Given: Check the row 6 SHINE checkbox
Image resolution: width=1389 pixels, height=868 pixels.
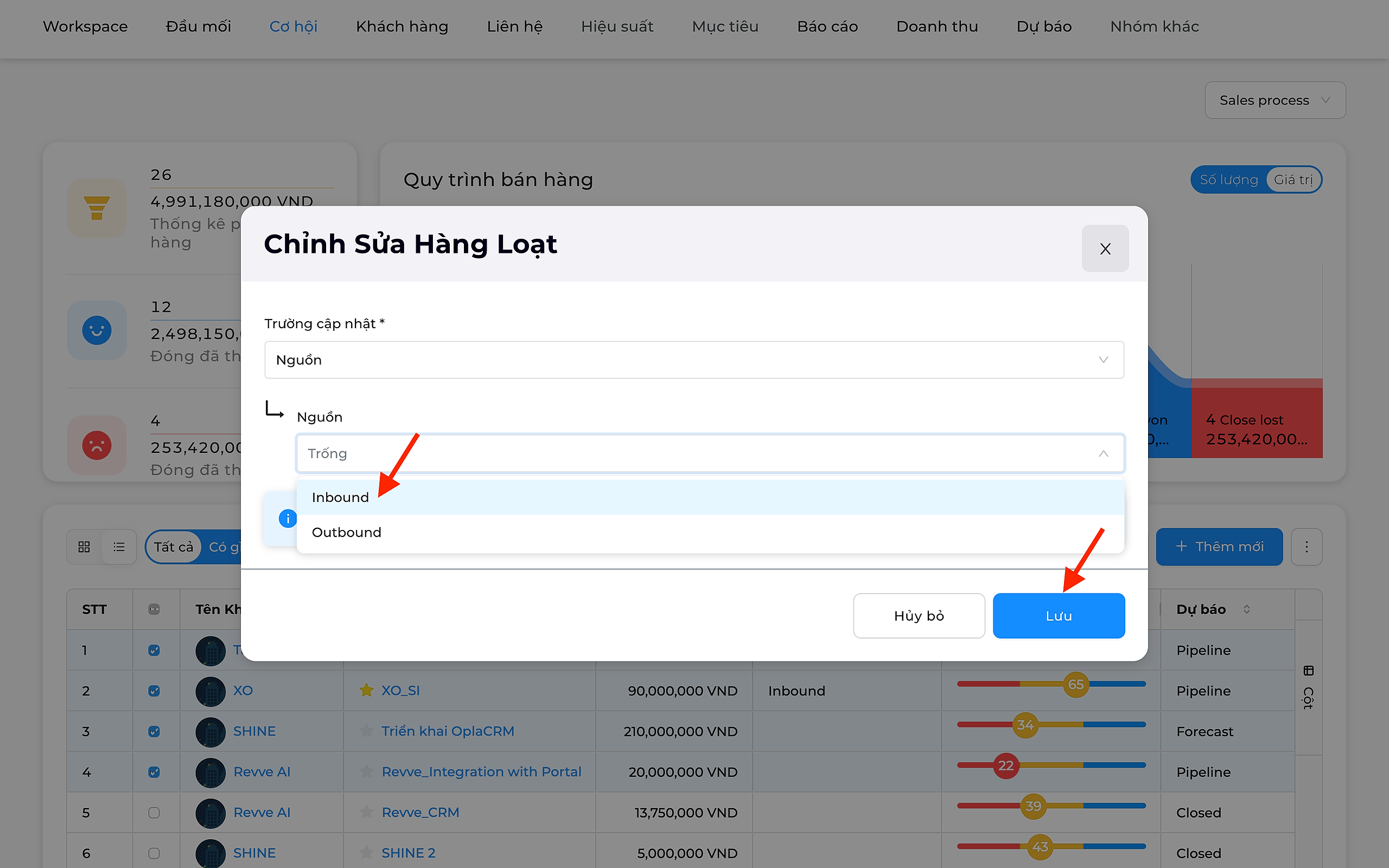Looking at the screenshot, I should pyautogui.click(x=154, y=853).
